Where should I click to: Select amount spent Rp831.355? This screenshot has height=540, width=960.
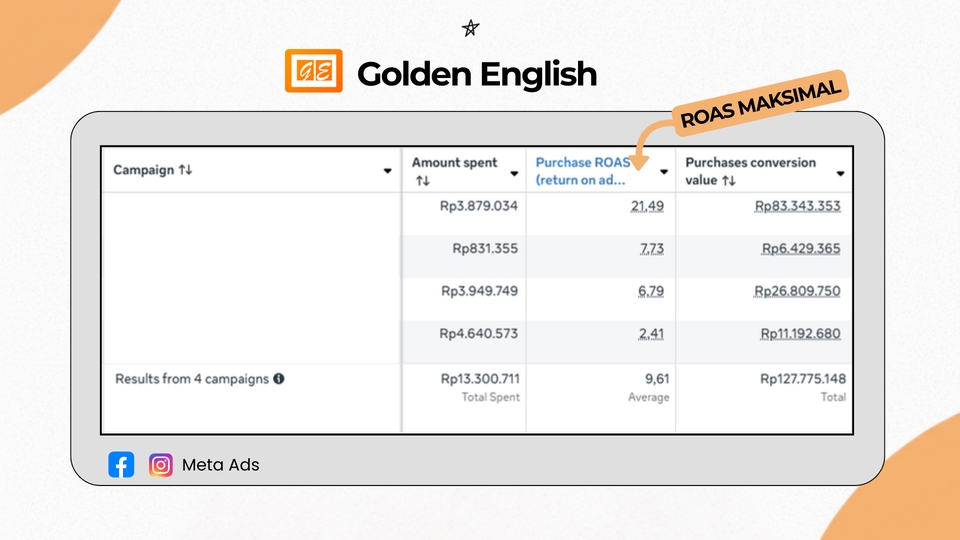click(485, 249)
